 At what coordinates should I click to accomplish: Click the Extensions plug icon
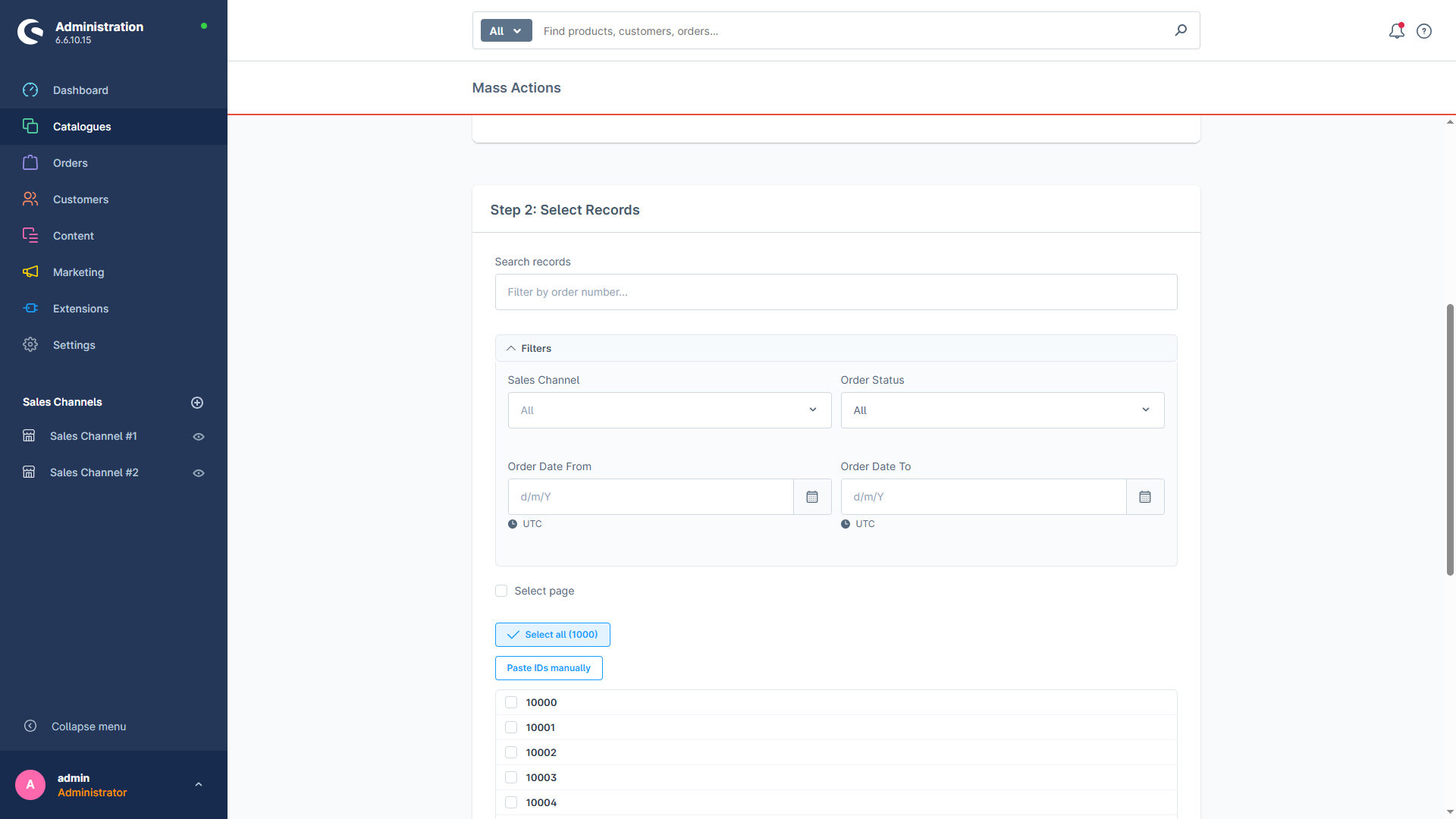(30, 308)
